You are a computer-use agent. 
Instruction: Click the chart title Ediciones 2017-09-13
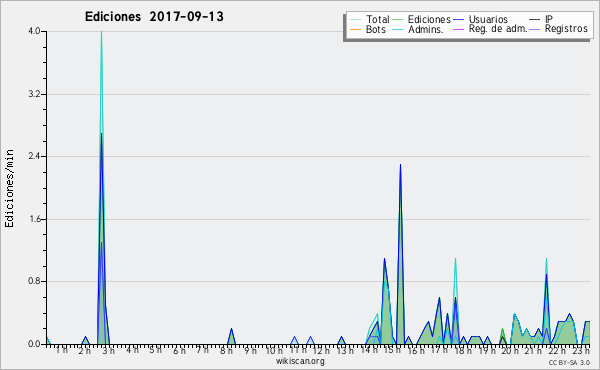point(154,17)
